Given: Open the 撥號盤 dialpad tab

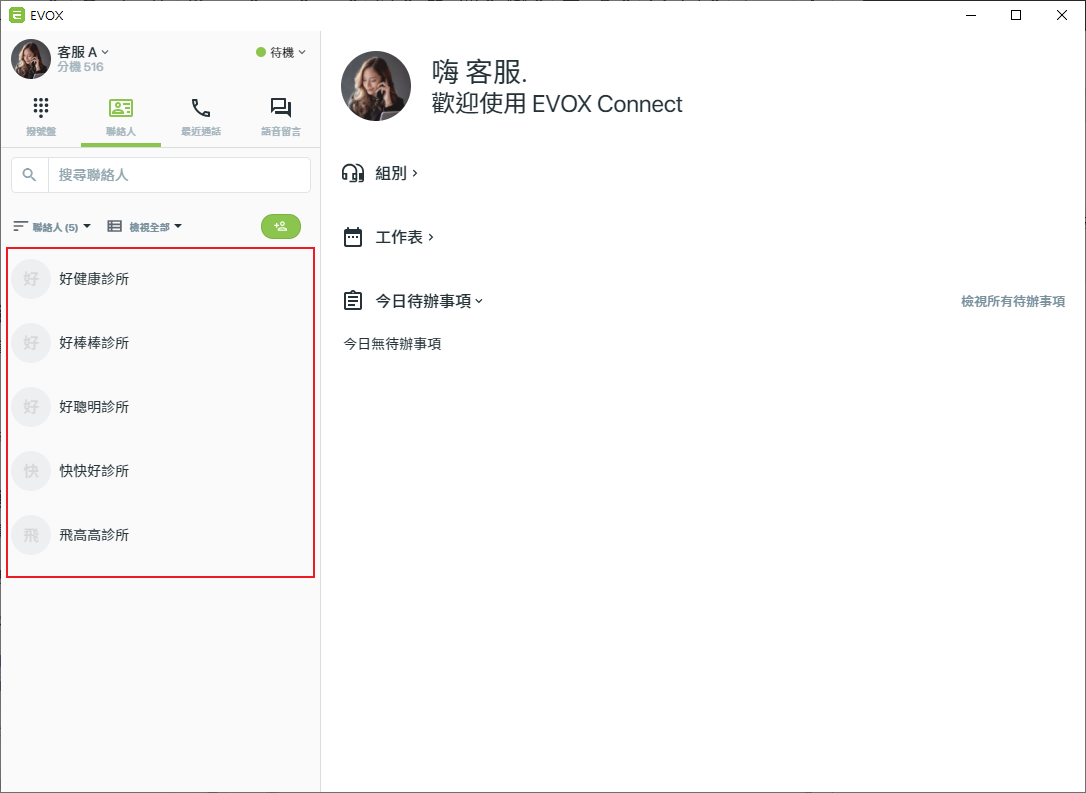Looking at the screenshot, I should pos(41,117).
